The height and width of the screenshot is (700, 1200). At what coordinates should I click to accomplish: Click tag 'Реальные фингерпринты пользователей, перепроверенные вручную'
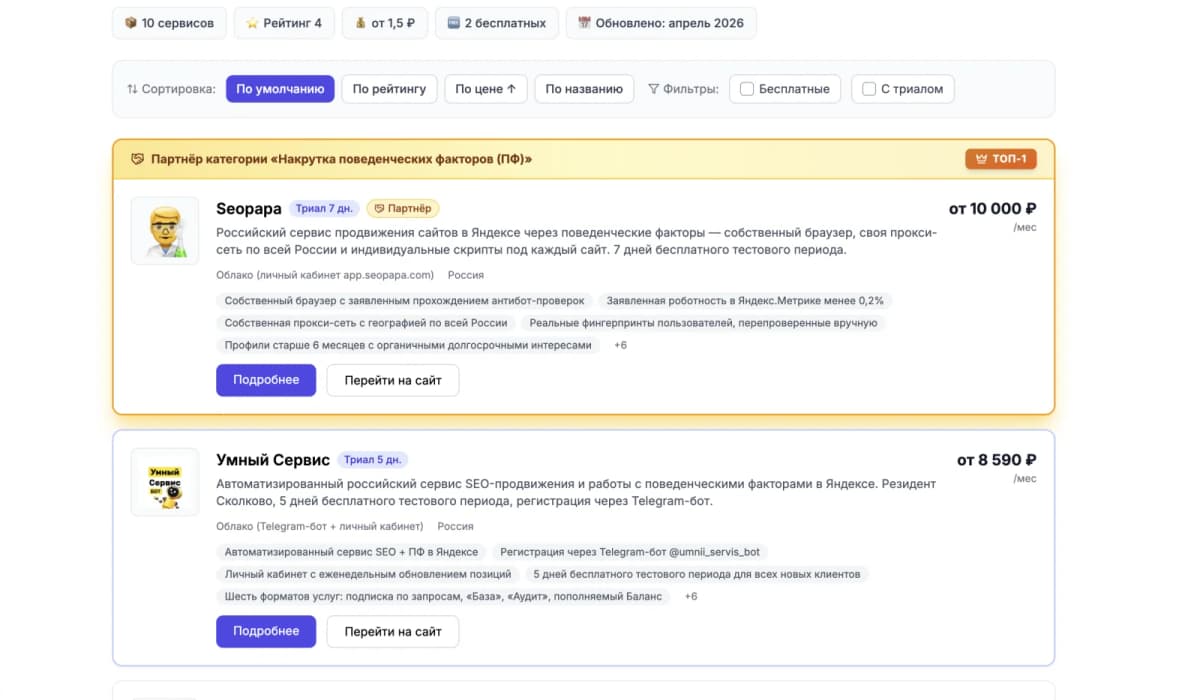coord(703,323)
